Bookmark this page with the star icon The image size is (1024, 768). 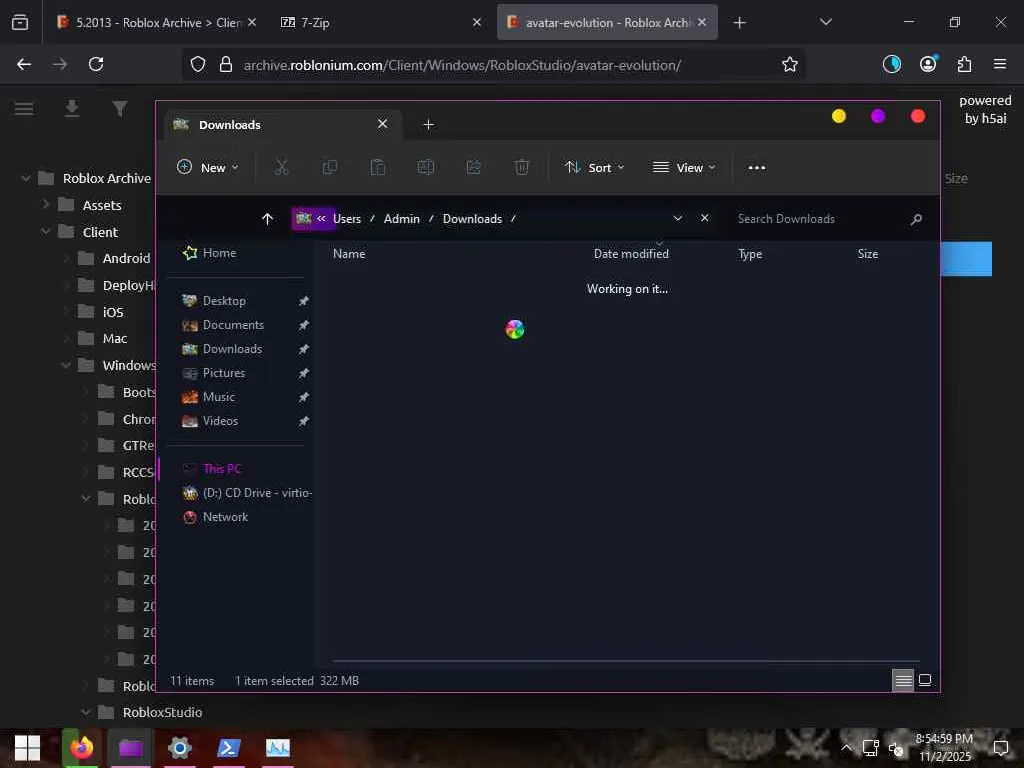tap(790, 64)
